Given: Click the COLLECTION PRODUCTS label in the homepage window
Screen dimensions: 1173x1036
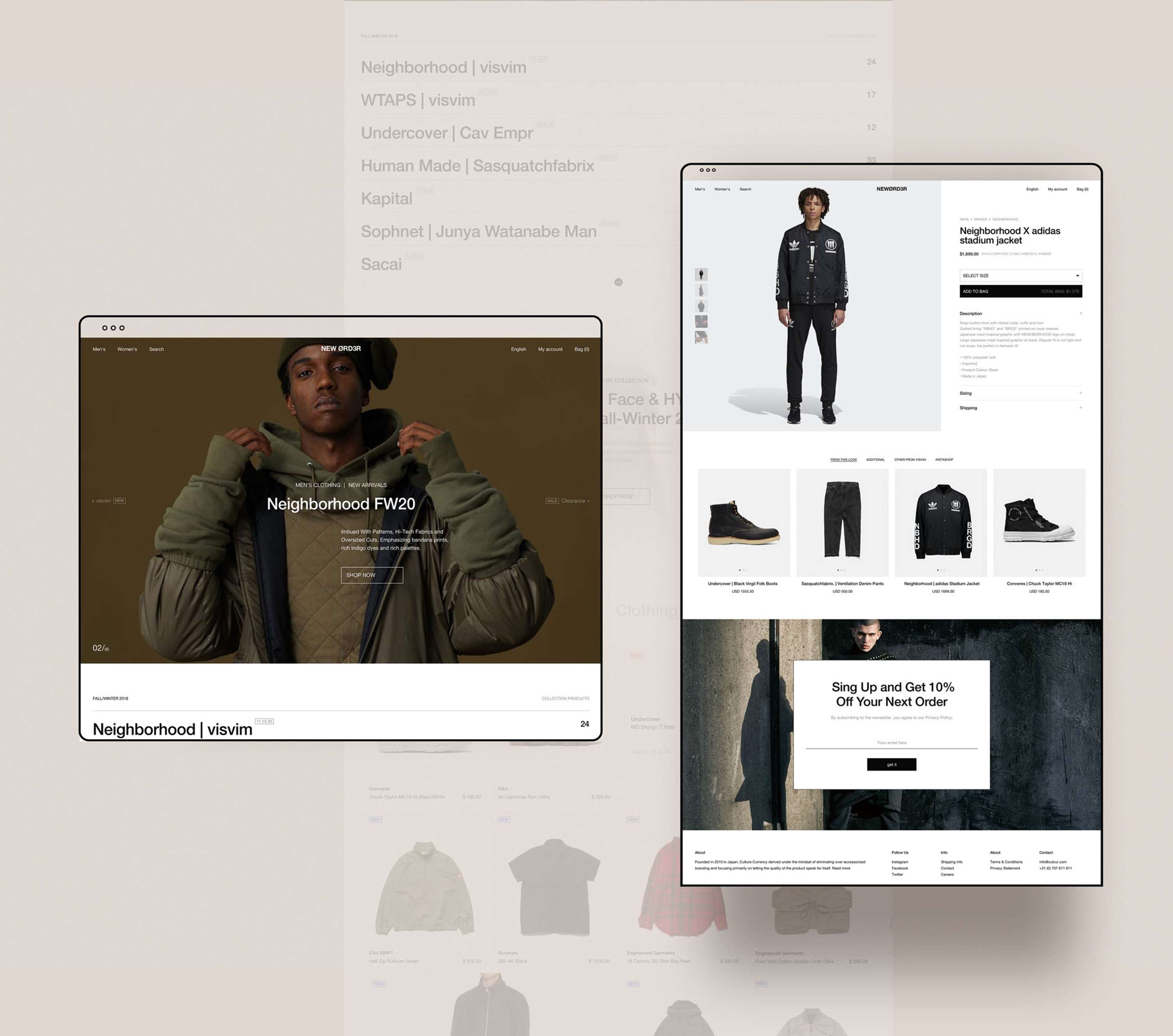Looking at the screenshot, I should 566,699.
